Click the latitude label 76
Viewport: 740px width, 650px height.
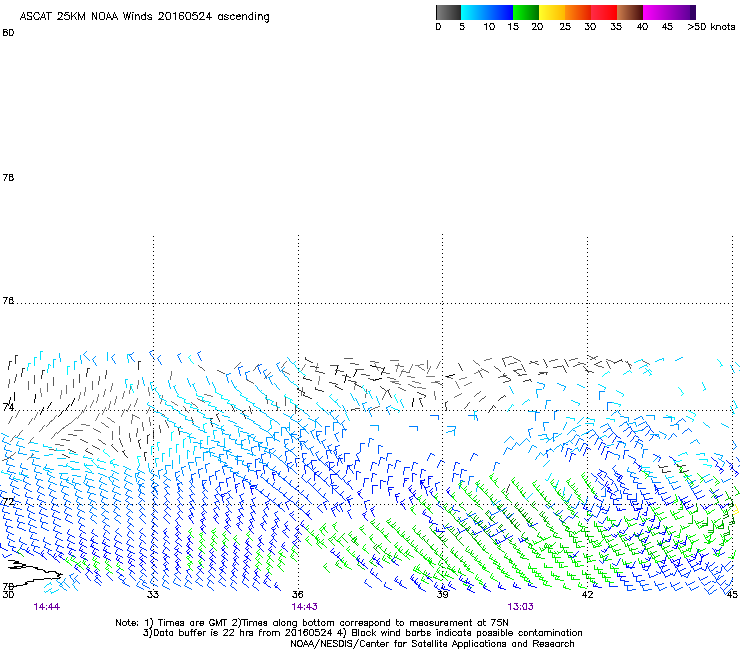(x=8, y=301)
